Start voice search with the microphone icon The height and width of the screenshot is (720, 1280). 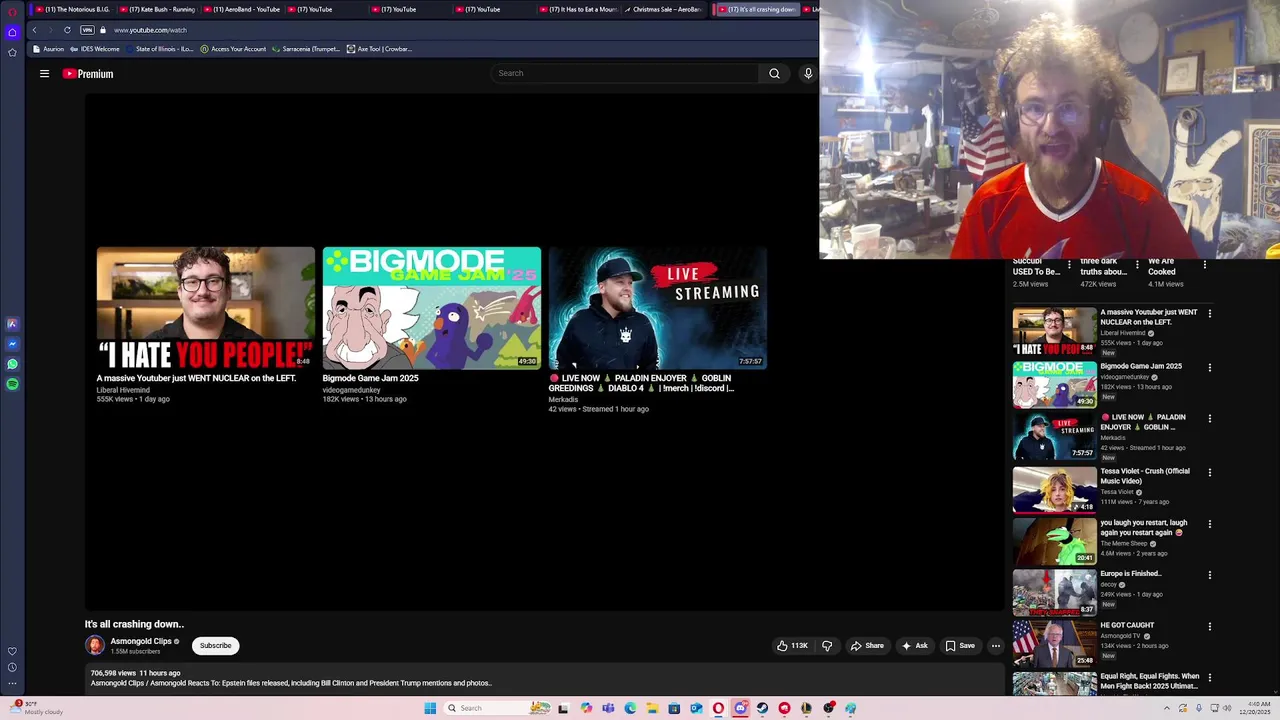[808, 73]
